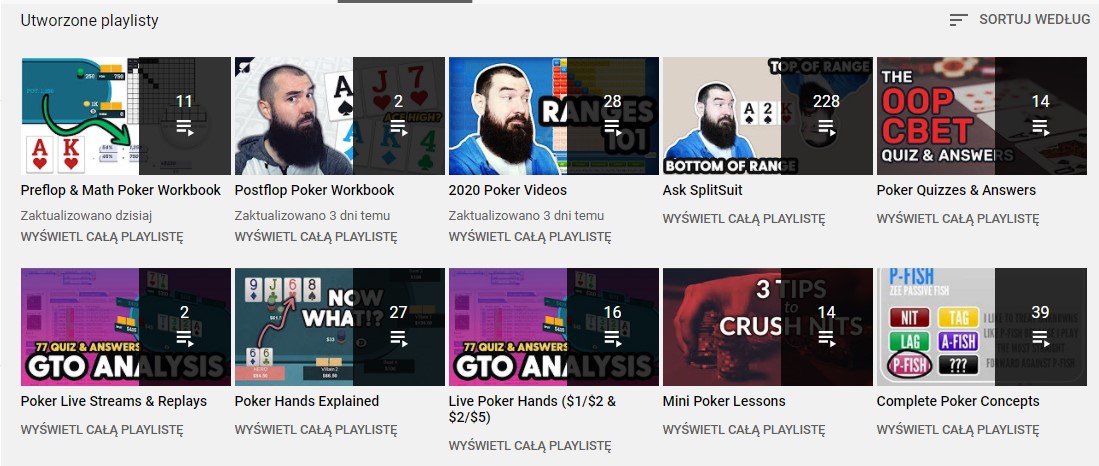
Task: Open the Preflop & Math Poker Workbook title
Action: pyautogui.click(x=121, y=190)
